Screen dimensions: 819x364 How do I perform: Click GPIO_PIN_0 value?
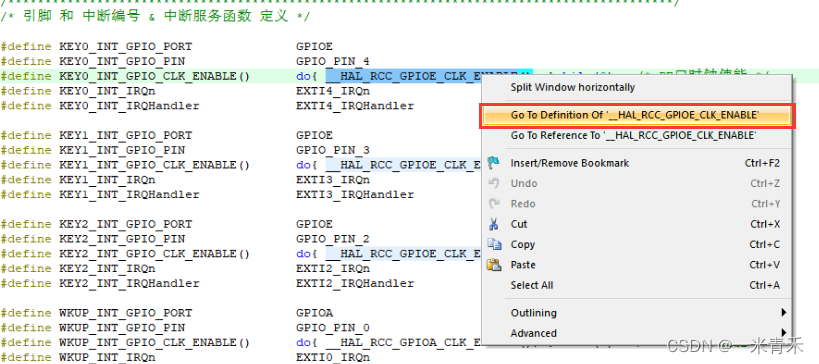(x=333, y=327)
